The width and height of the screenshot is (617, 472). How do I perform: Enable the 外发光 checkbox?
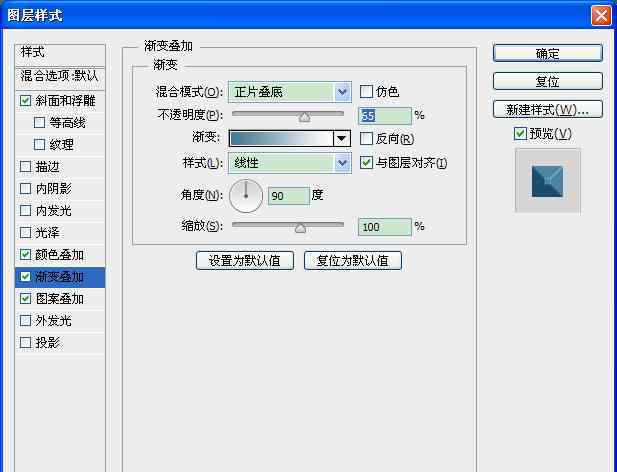point(25,321)
